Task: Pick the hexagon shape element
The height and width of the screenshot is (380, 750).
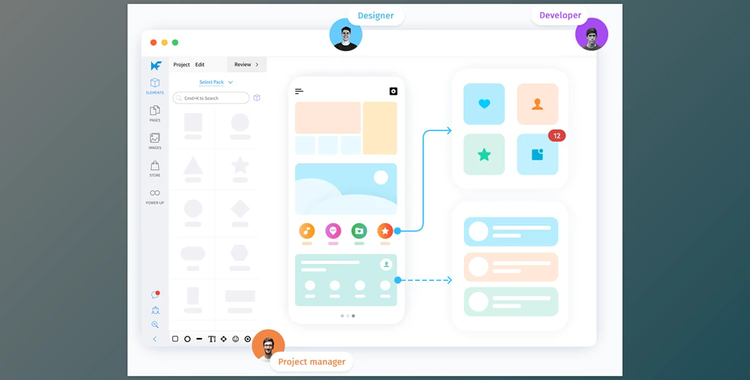Action: pos(240,253)
